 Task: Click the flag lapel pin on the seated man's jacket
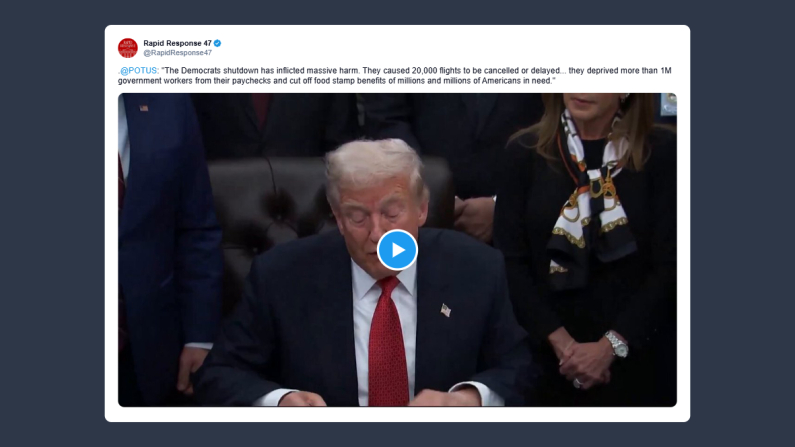tap(446, 310)
